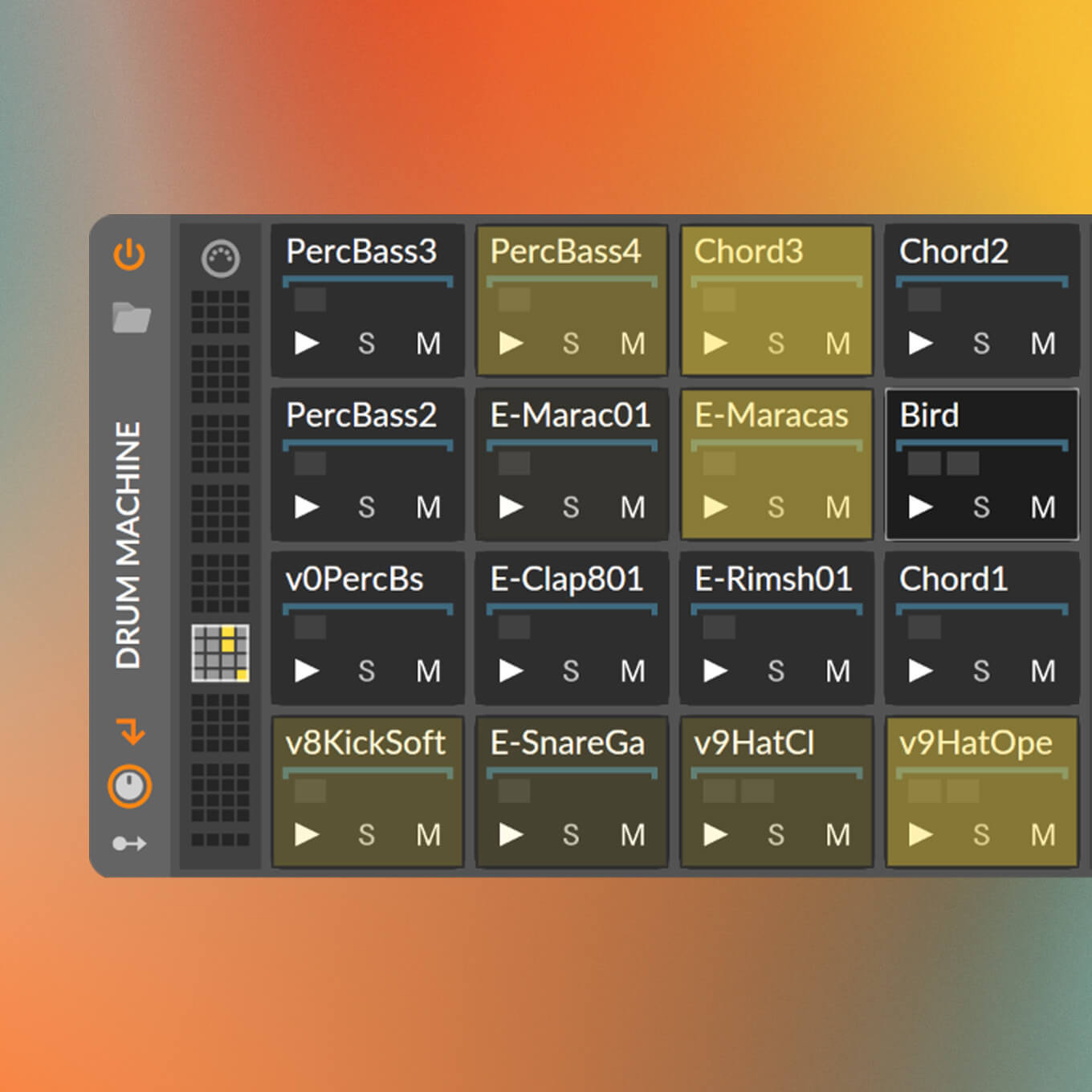Mute the v9HatOpe pad

(1043, 835)
